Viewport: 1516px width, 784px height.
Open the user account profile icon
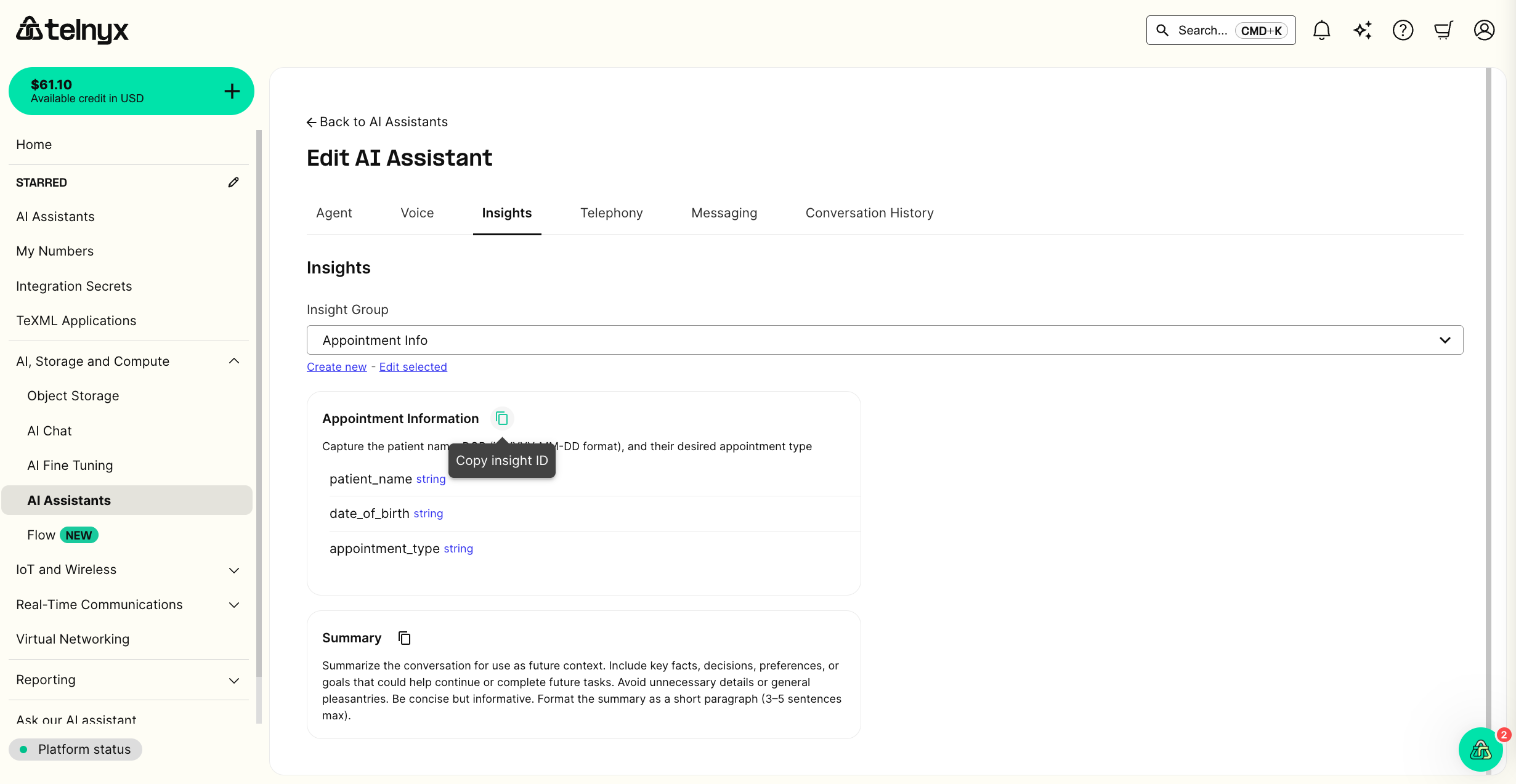pyautogui.click(x=1484, y=30)
